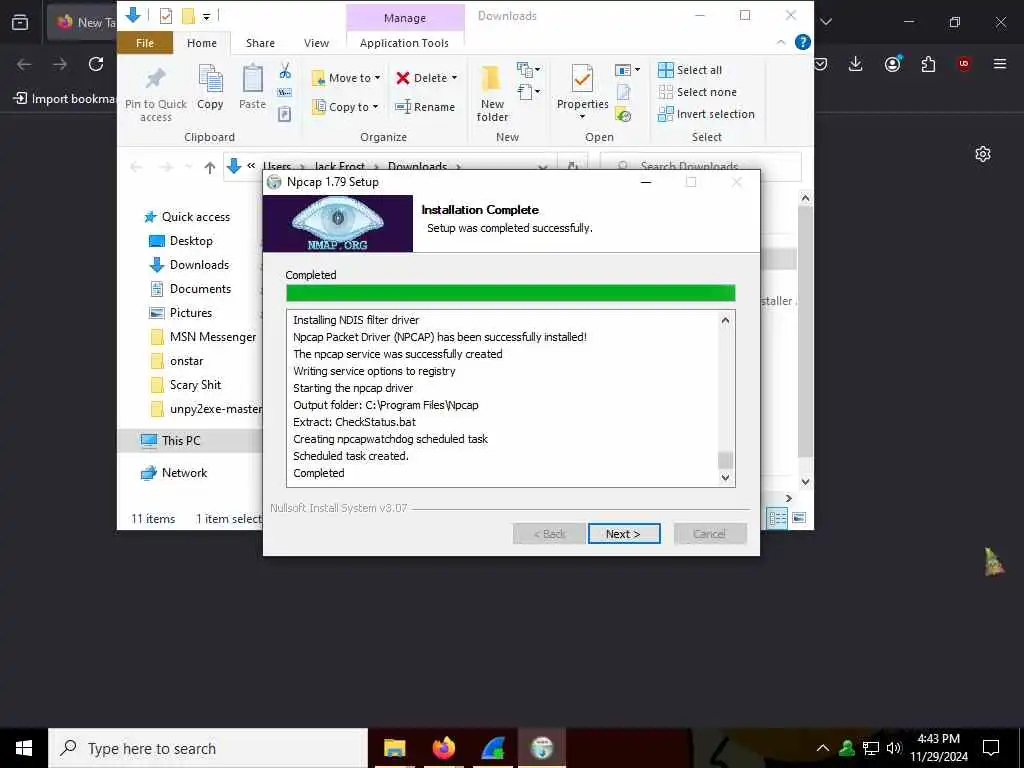Switch to Large icons view in Explorer

coord(799,518)
